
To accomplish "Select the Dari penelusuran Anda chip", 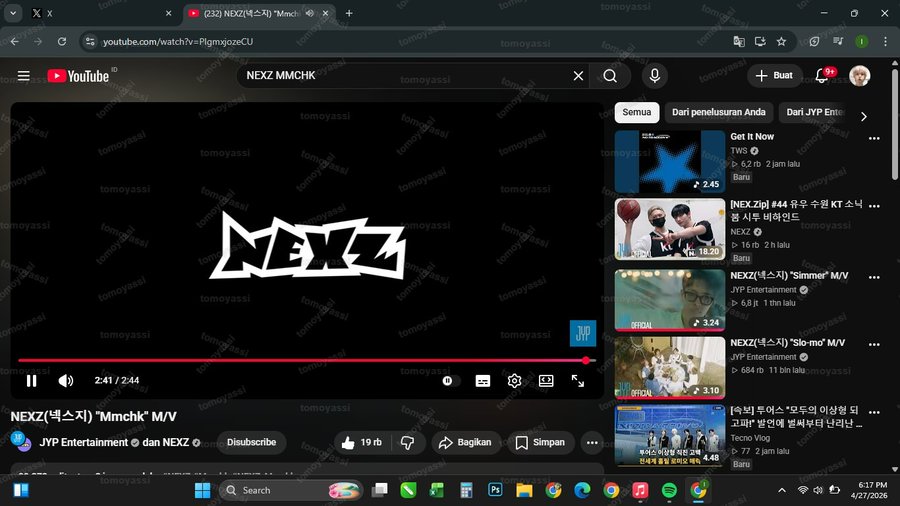I will [719, 112].
